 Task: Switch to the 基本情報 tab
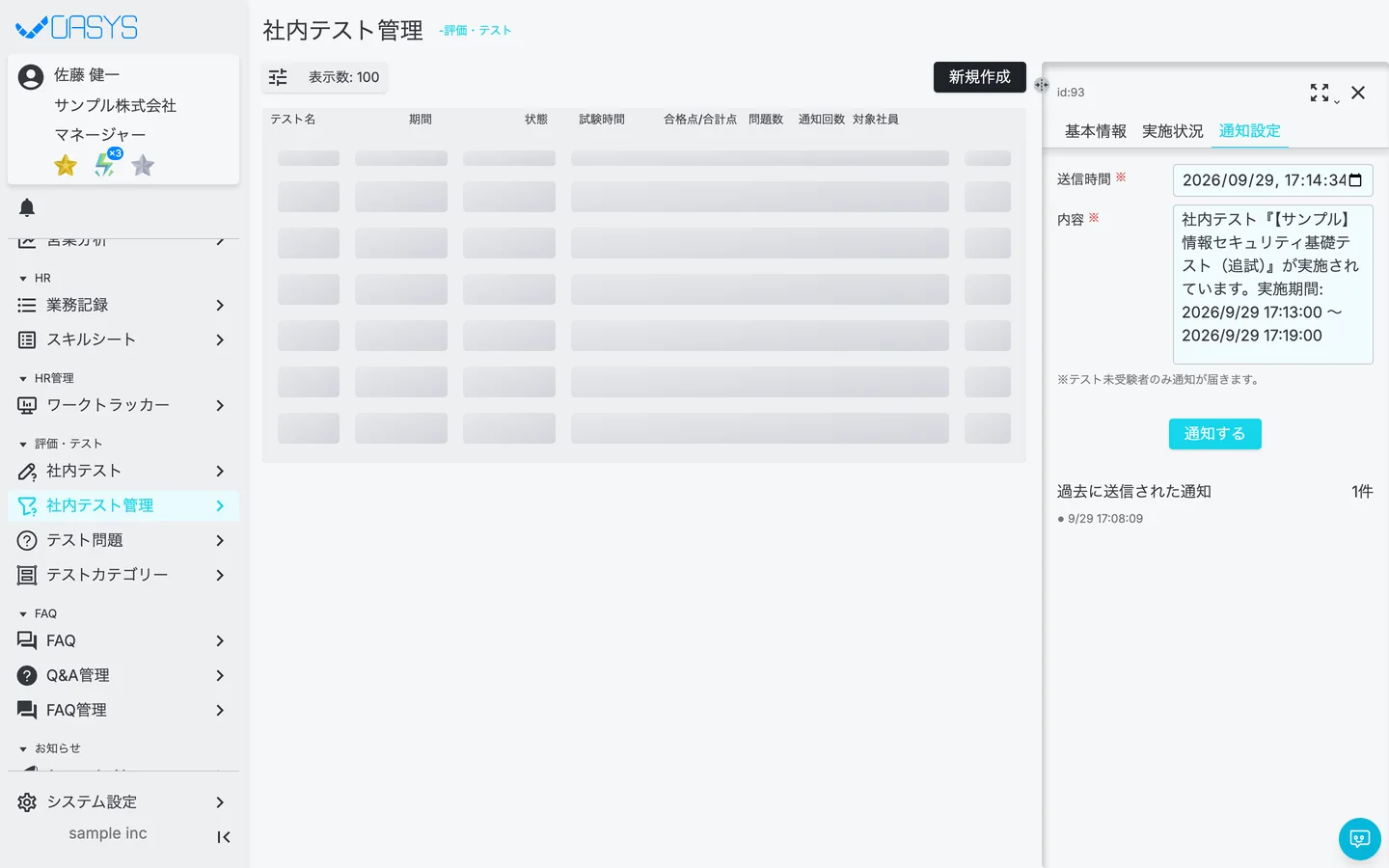(x=1096, y=131)
